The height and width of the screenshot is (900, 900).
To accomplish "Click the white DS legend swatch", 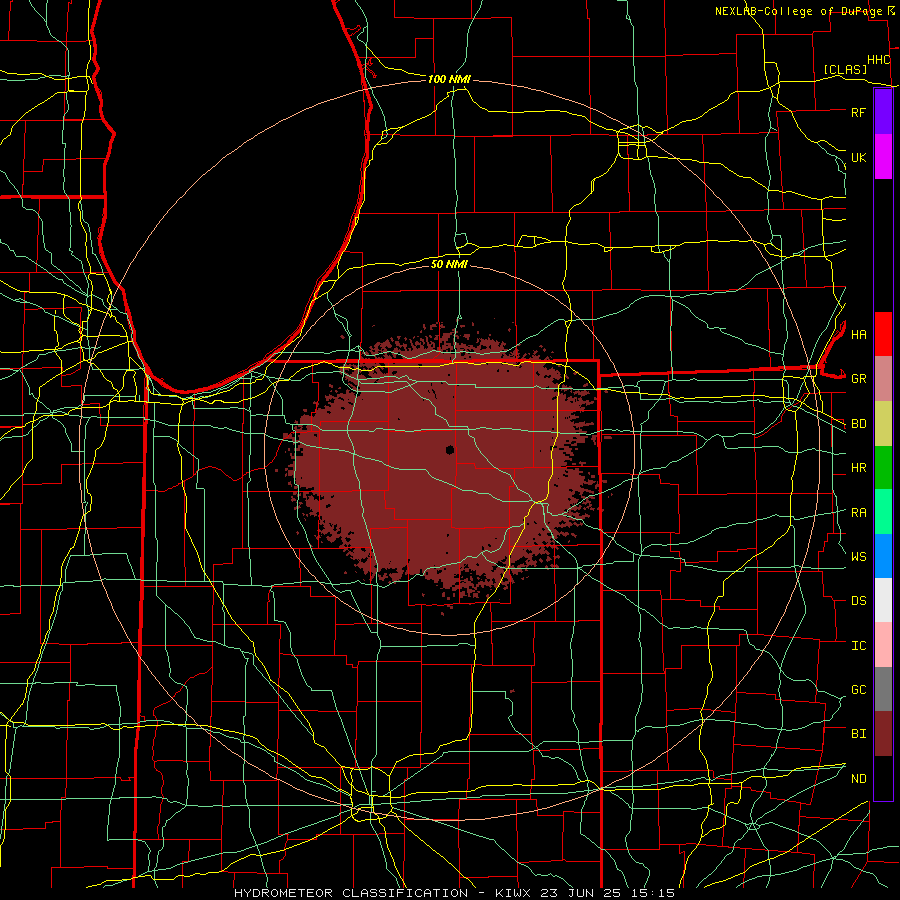I will [883, 600].
